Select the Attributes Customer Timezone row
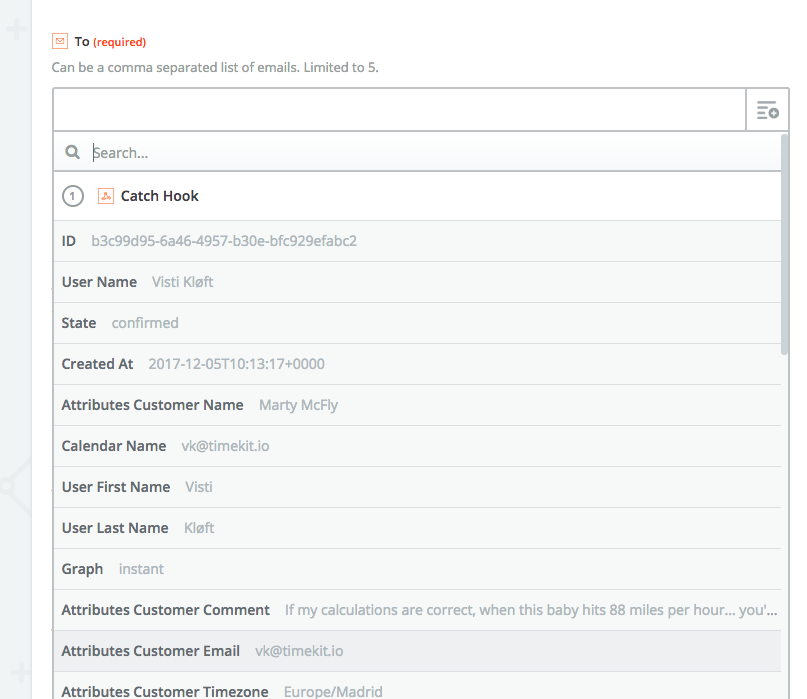 pyautogui.click(x=417, y=687)
